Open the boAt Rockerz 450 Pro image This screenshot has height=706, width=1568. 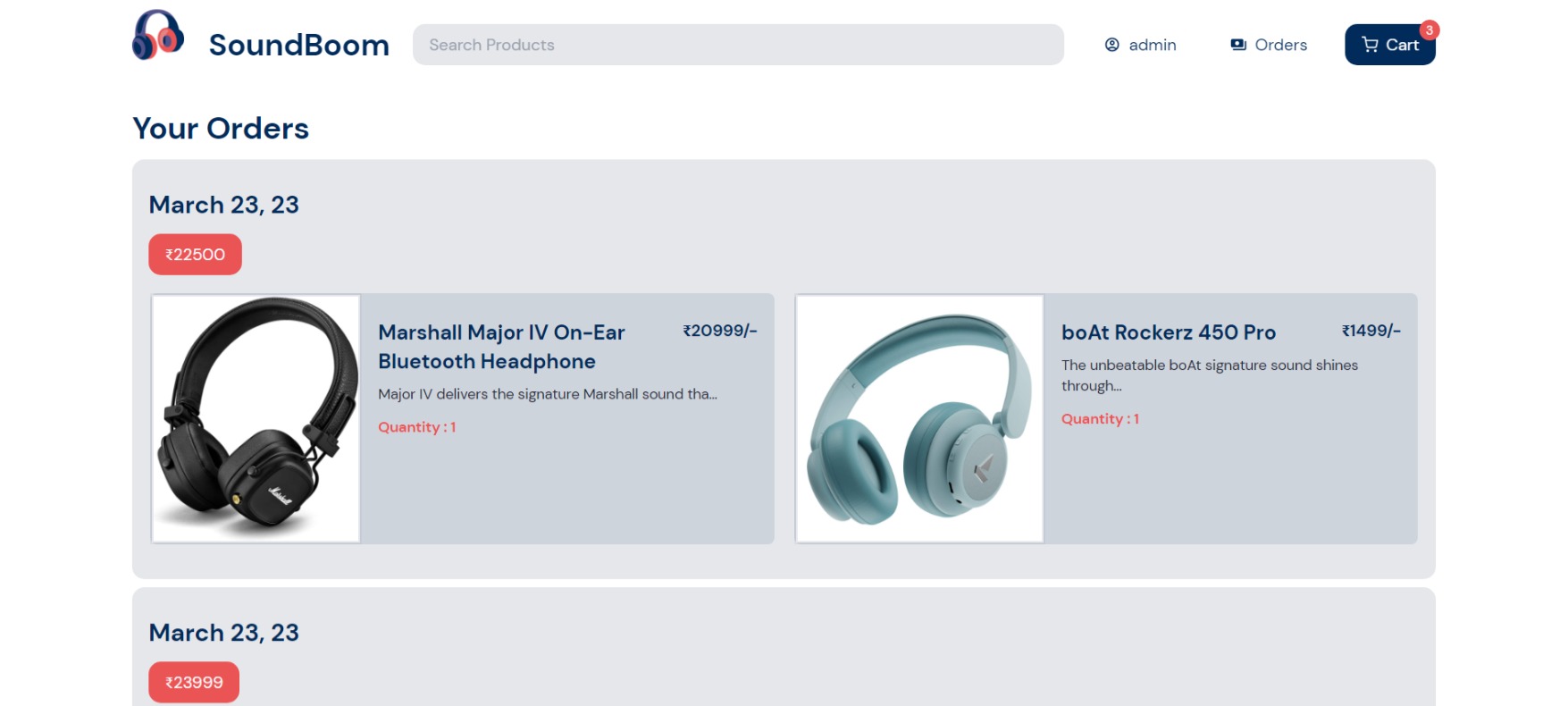919,418
